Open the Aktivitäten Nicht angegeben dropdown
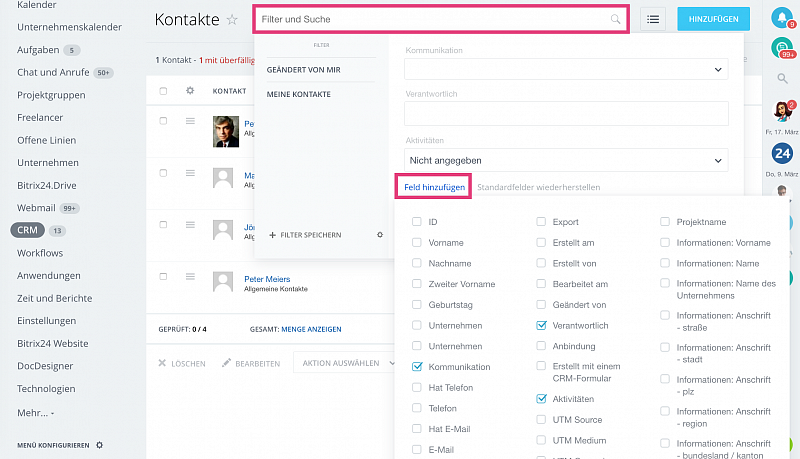This screenshot has width=800, height=459. (x=566, y=161)
